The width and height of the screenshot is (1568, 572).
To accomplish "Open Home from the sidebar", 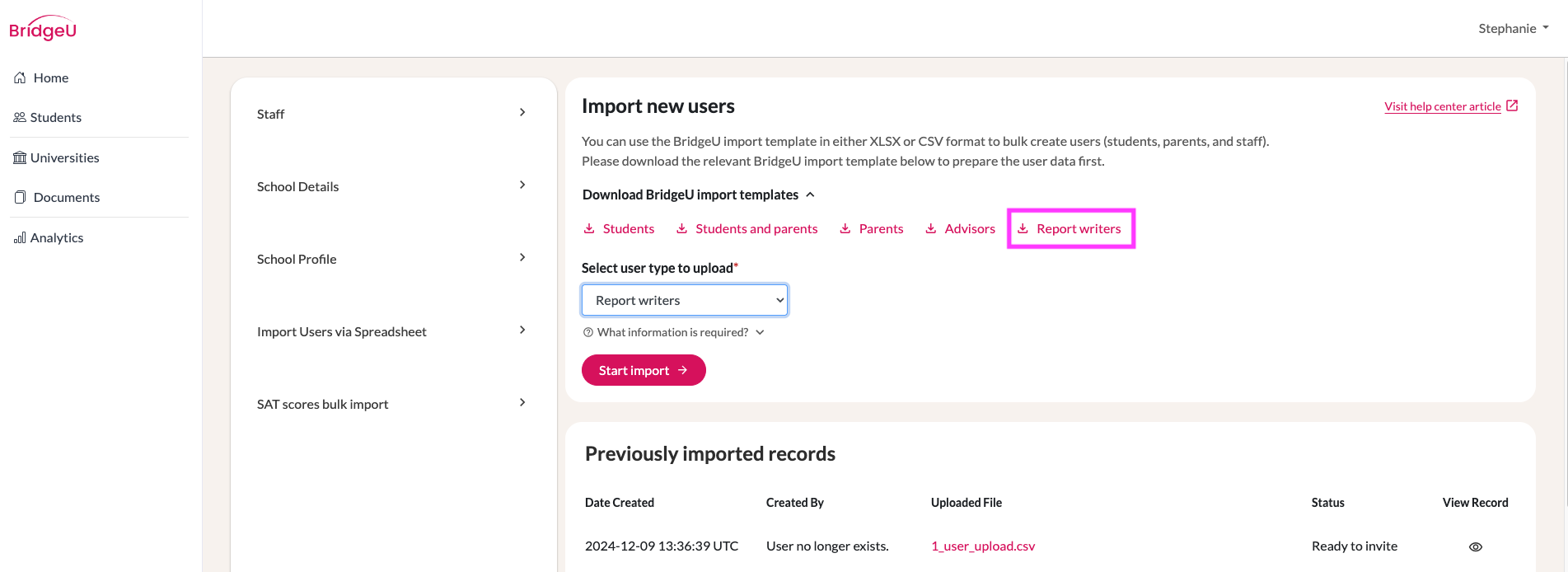I will [51, 77].
